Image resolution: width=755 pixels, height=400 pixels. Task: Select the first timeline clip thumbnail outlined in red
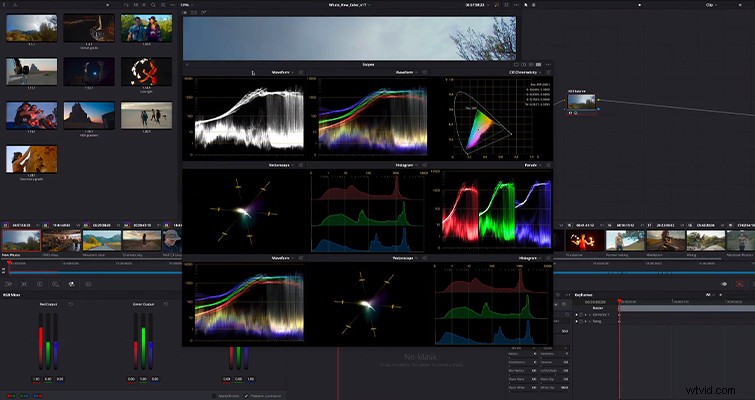click(21, 241)
